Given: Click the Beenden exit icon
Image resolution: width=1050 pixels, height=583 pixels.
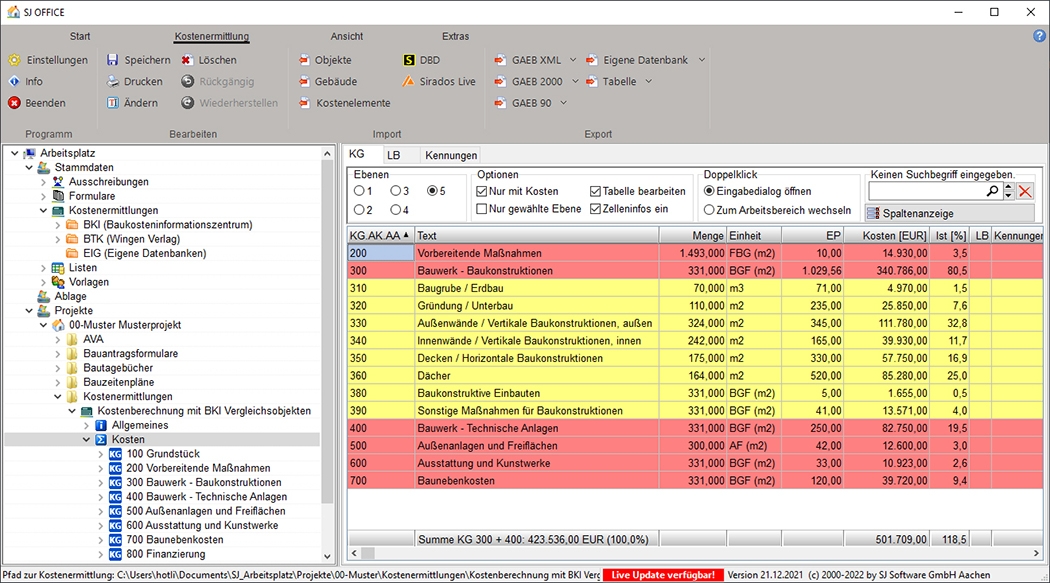Looking at the screenshot, I should 14,103.
